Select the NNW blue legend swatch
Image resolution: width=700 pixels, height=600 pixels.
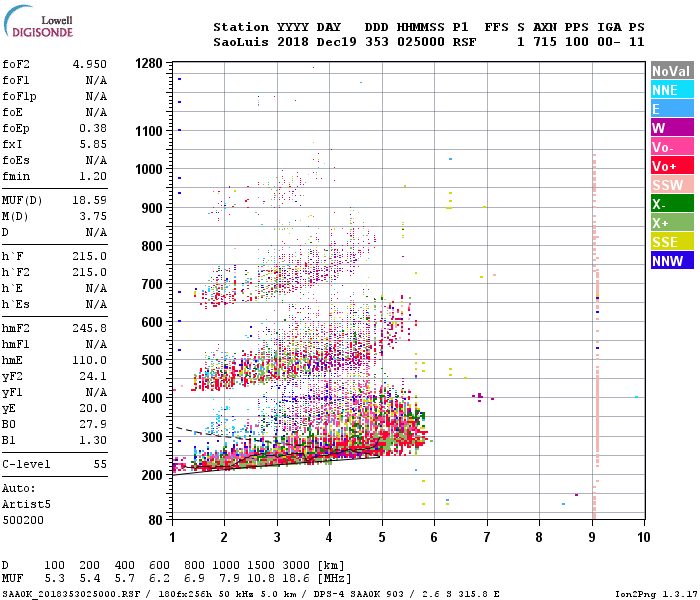tap(672, 261)
